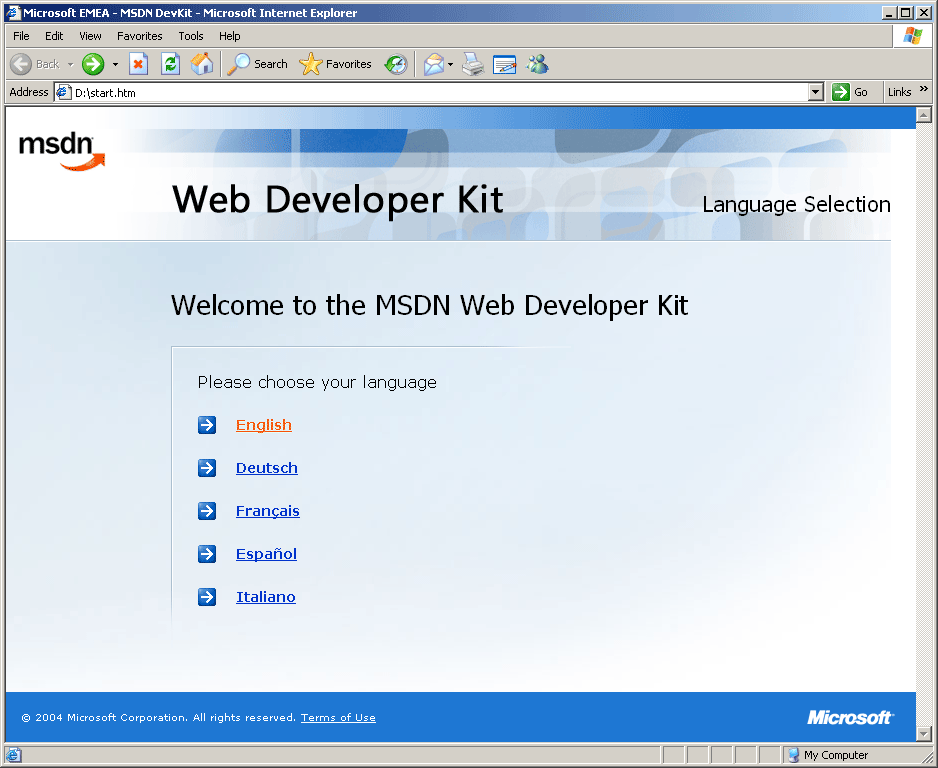The width and height of the screenshot is (938, 768).
Task: Click the Mail envelope icon
Action: (x=434, y=64)
